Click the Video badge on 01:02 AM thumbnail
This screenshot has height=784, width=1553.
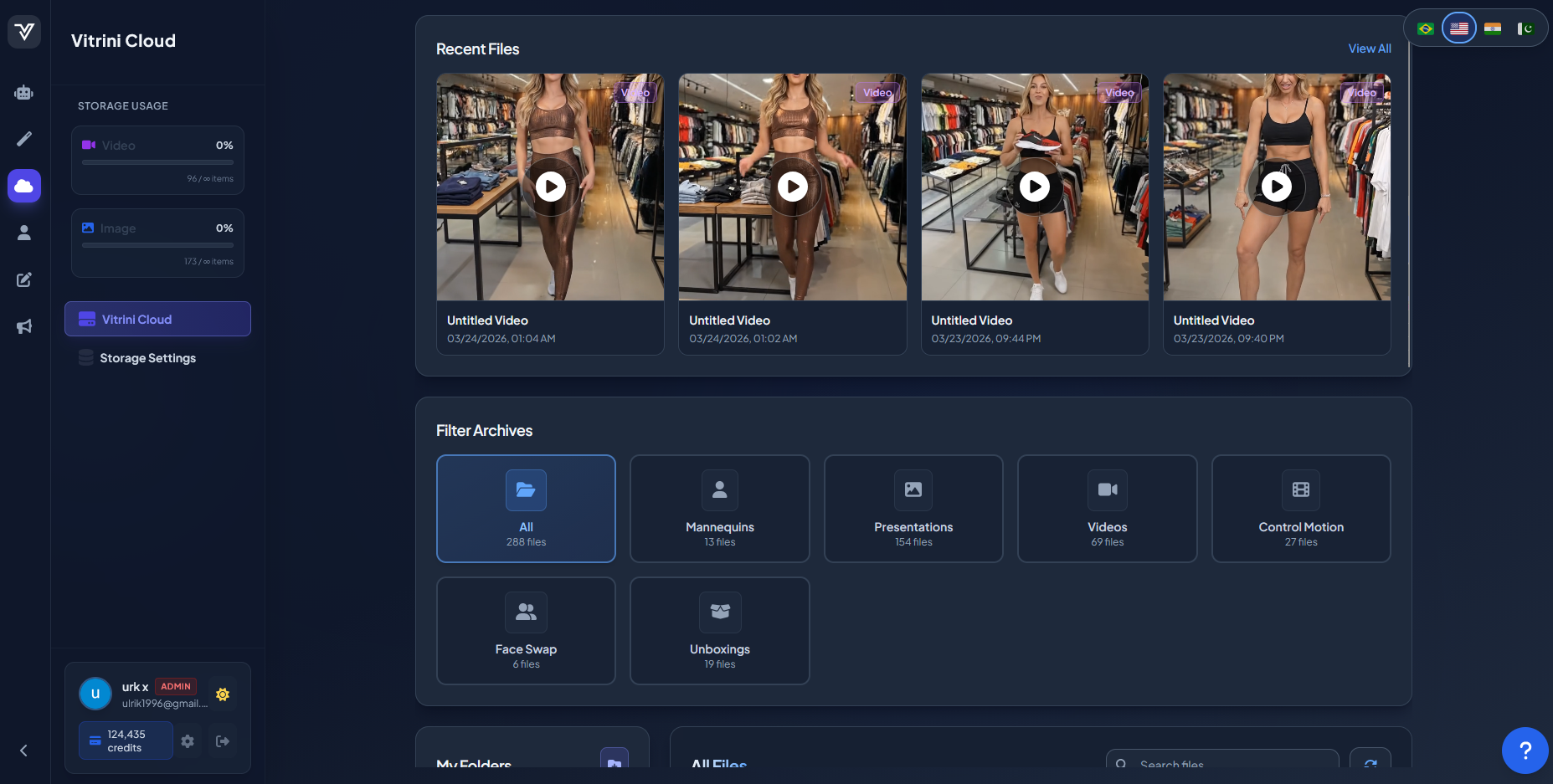(877, 93)
